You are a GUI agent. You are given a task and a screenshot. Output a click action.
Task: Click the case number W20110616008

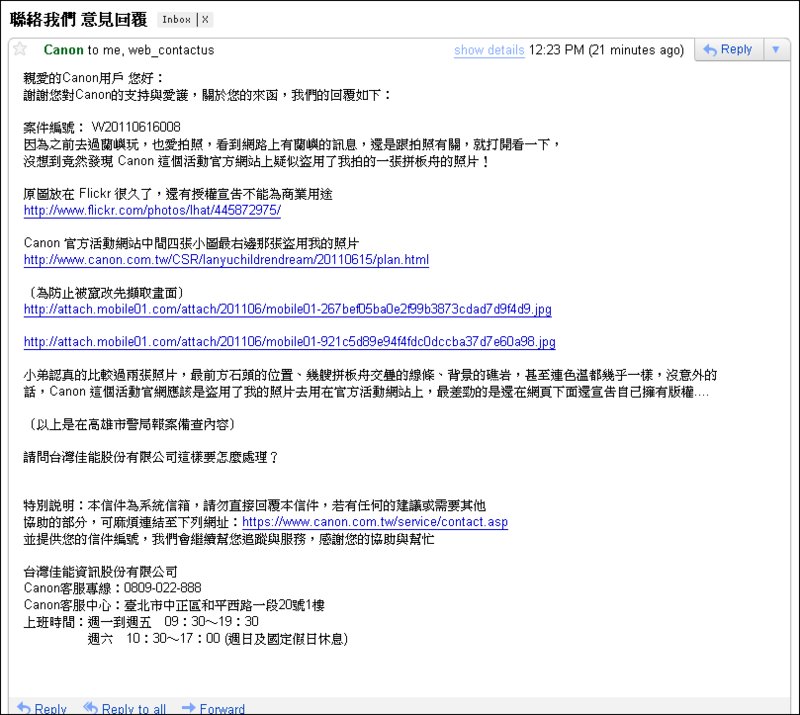[136, 127]
